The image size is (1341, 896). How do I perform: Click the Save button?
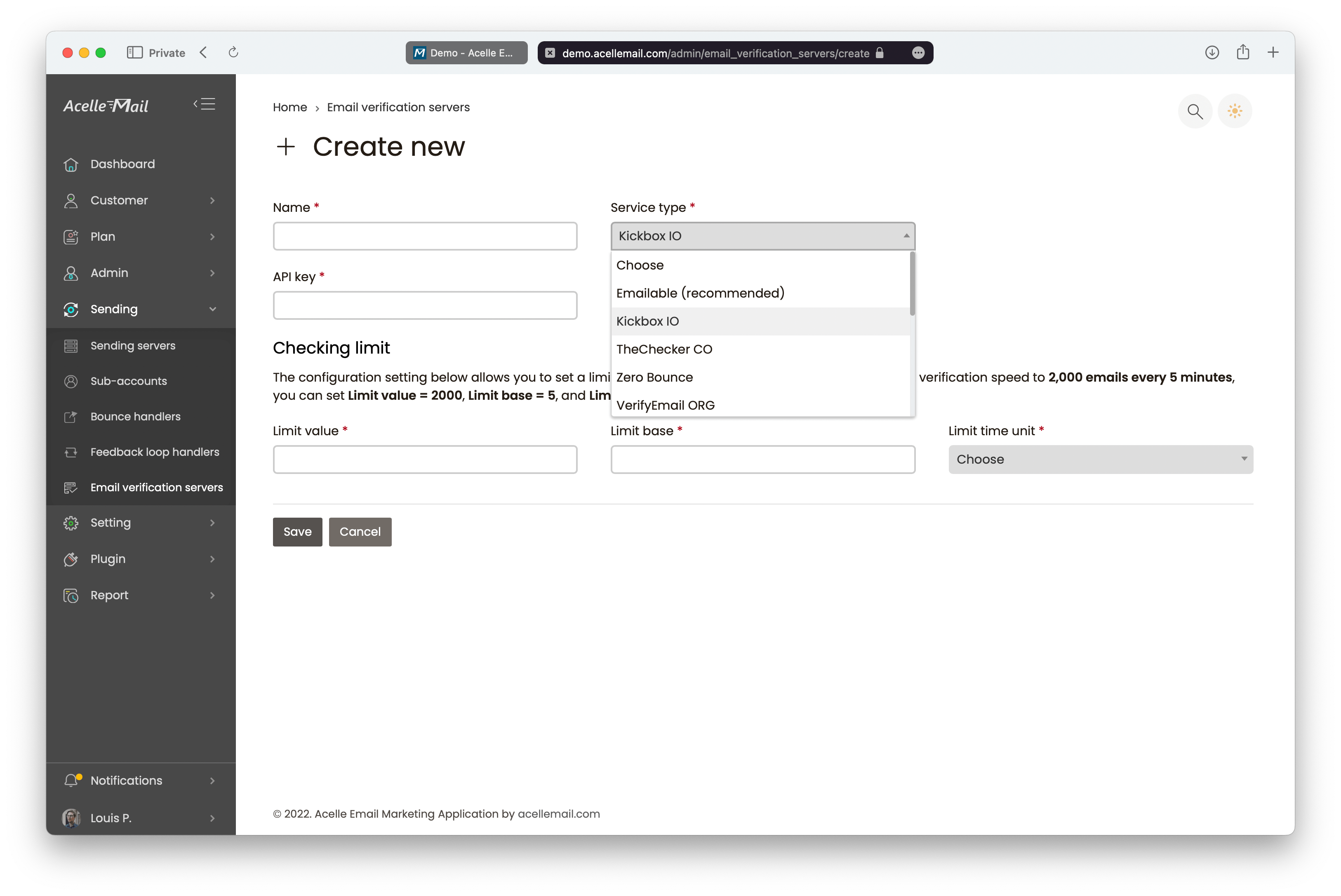point(297,531)
